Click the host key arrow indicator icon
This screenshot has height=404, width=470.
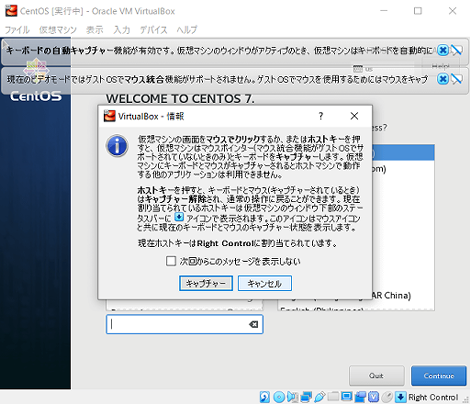point(401,397)
